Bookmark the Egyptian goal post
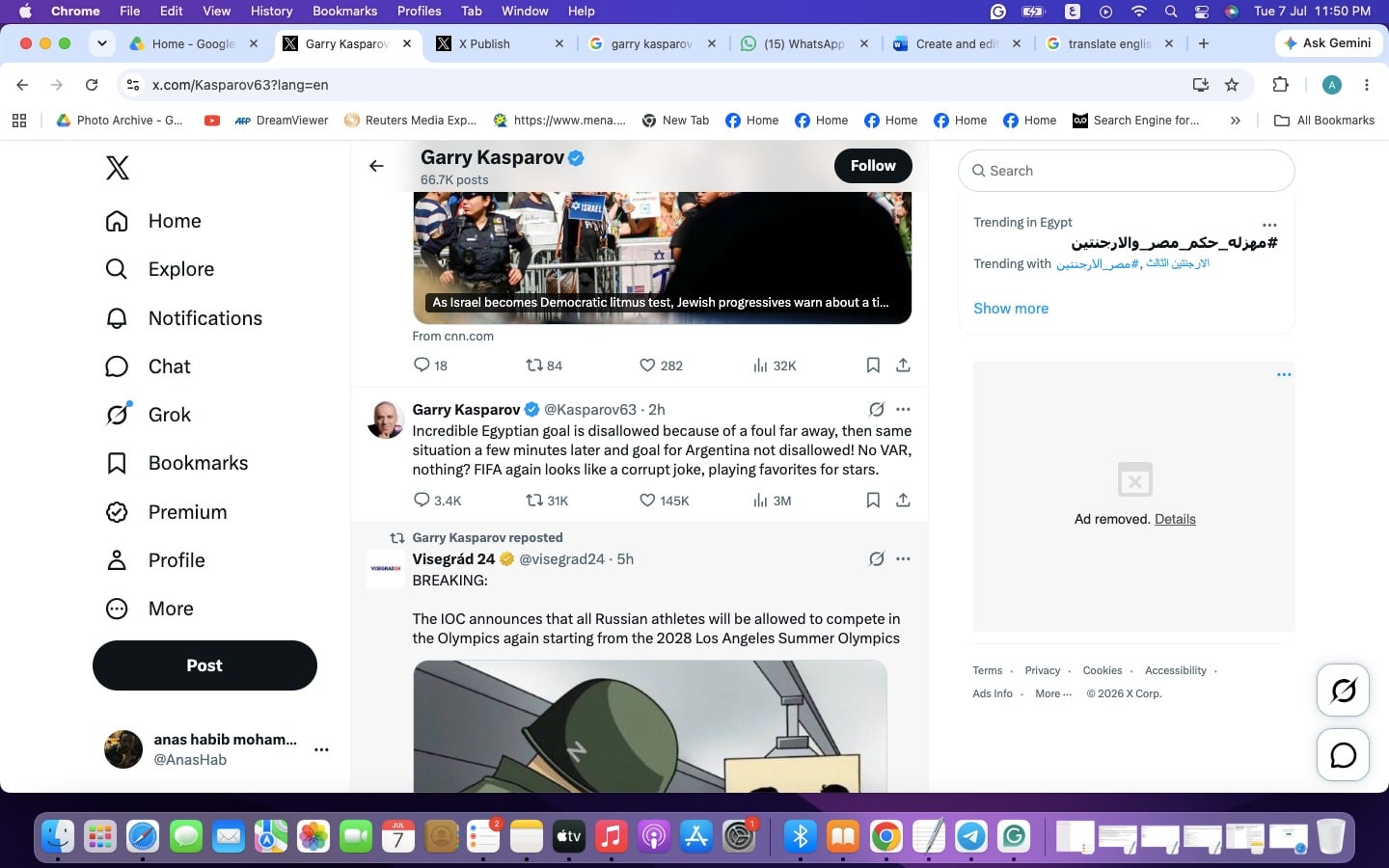 pyautogui.click(x=873, y=501)
